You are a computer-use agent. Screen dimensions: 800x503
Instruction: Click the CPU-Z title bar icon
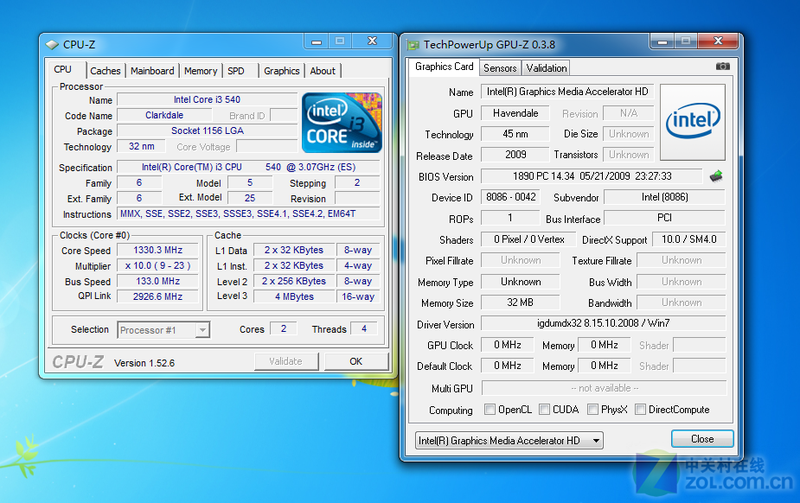tap(52, 45)
